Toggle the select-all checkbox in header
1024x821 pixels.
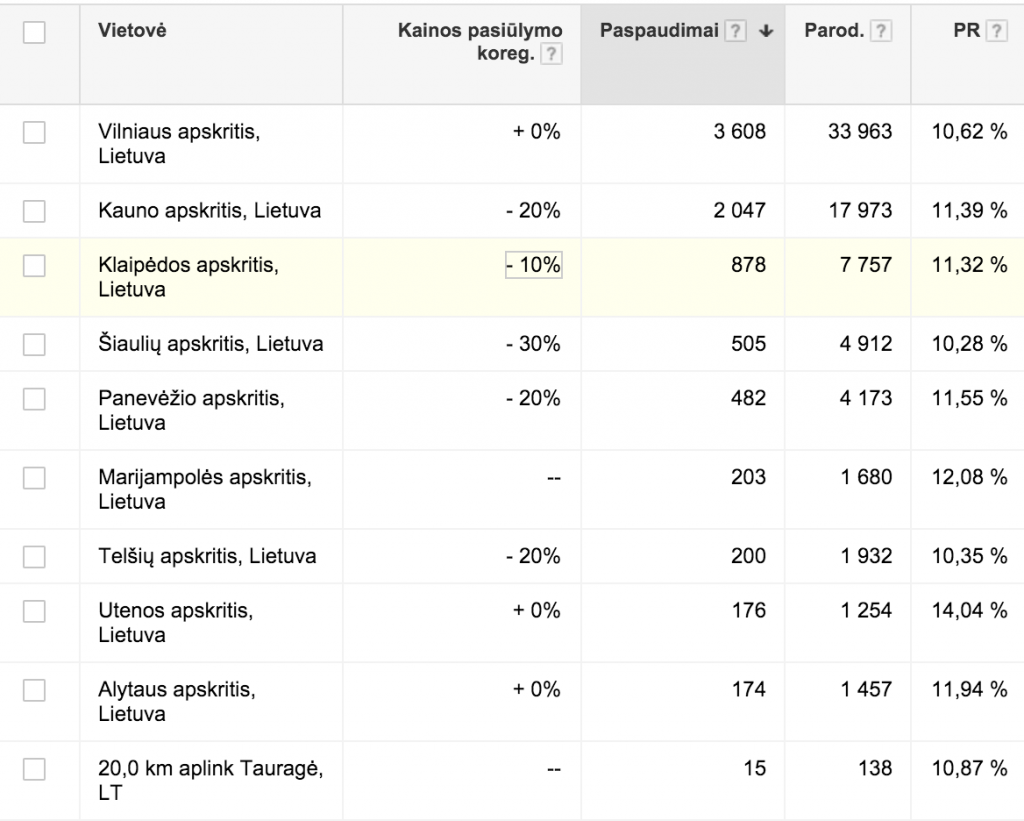point(34,32)
